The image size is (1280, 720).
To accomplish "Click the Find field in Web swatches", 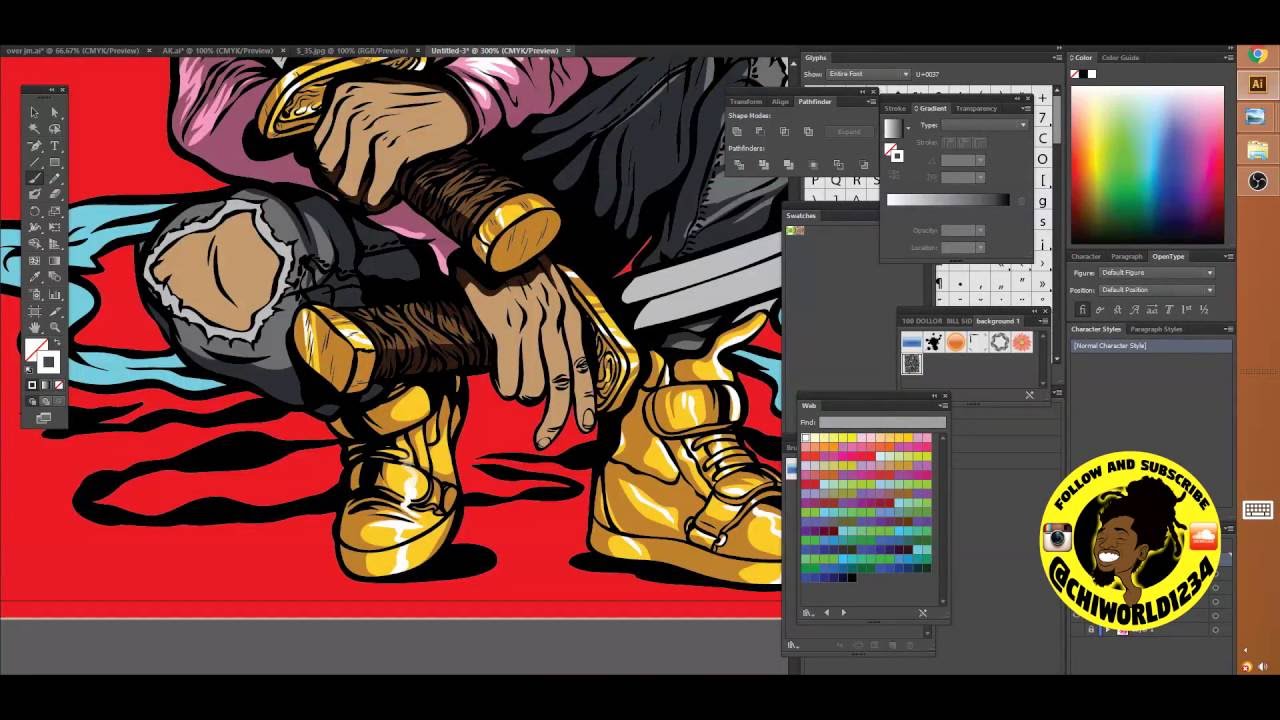I will 882,422.
